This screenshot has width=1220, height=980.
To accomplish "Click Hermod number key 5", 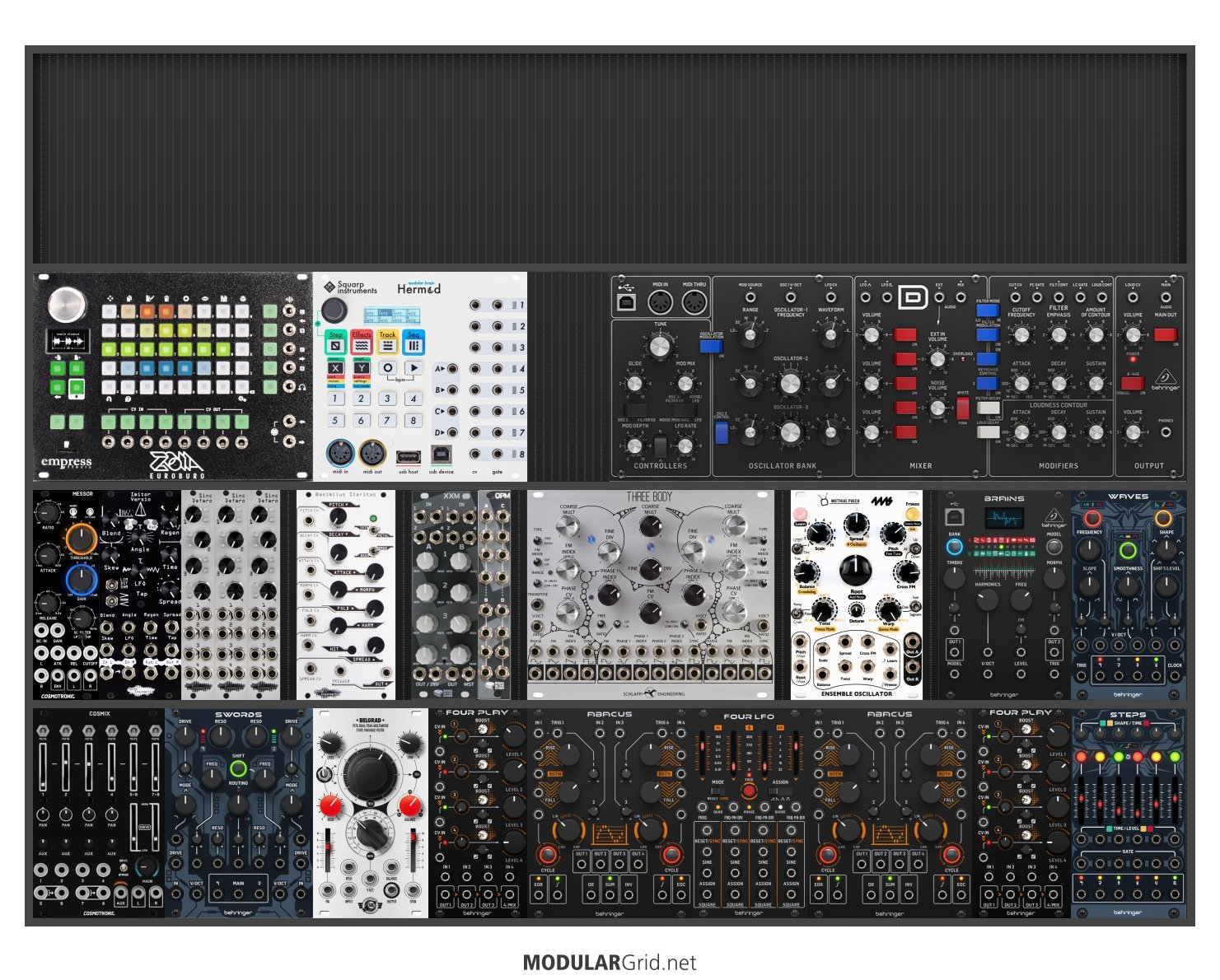I will pyautogui.click(x=335, y=420).
